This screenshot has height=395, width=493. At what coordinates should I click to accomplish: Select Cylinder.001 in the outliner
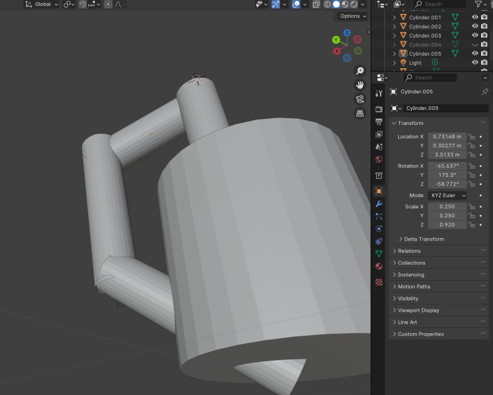(425, 17)
